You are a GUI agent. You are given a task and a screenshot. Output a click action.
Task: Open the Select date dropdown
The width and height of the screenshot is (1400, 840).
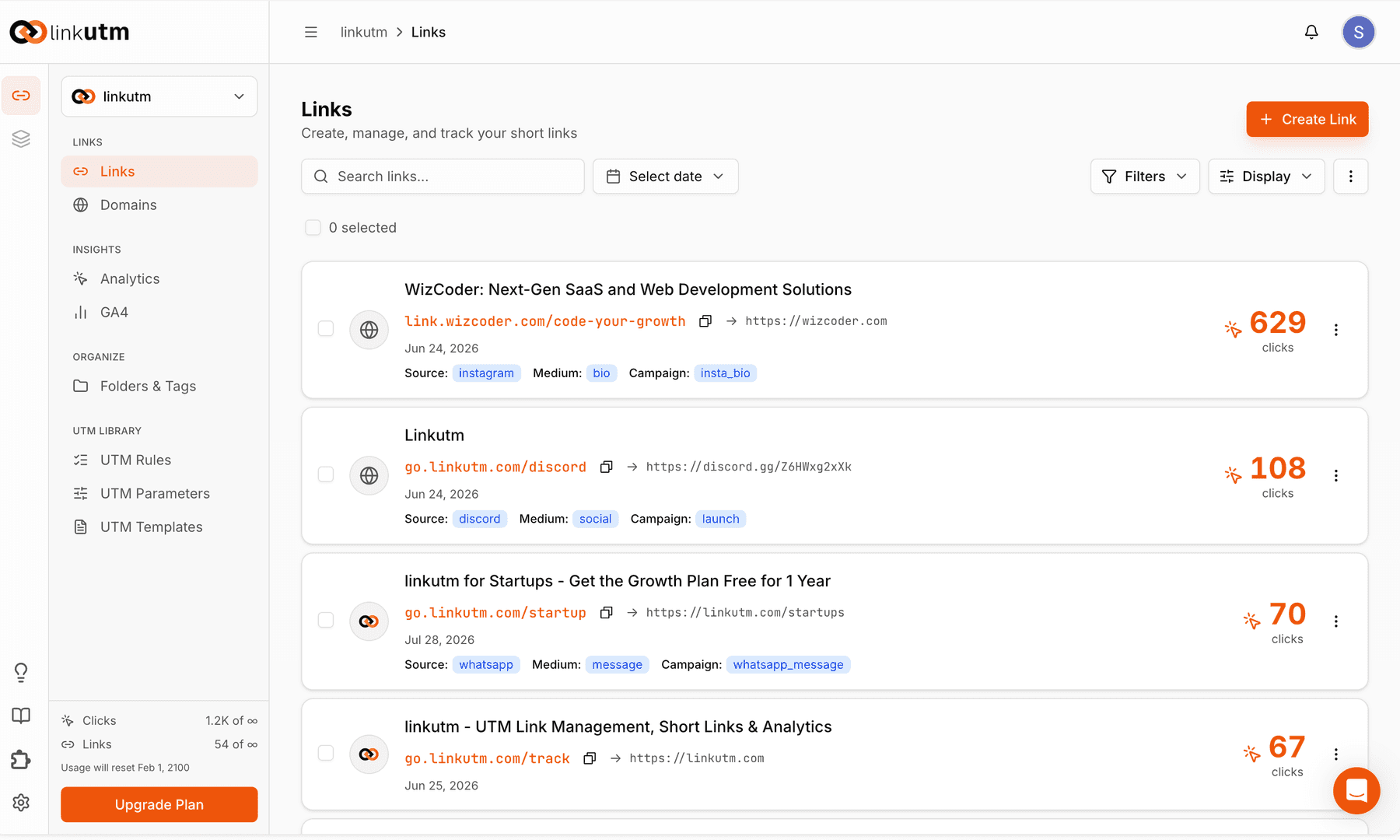(x=666, y=177)
